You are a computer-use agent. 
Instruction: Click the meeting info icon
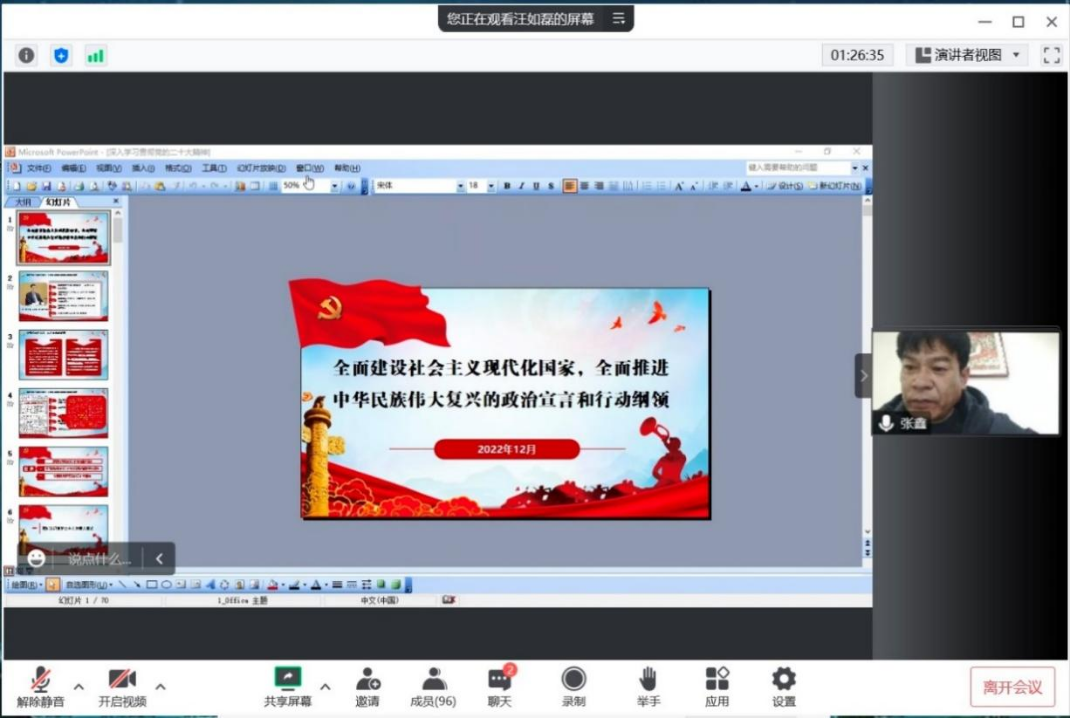27,55
